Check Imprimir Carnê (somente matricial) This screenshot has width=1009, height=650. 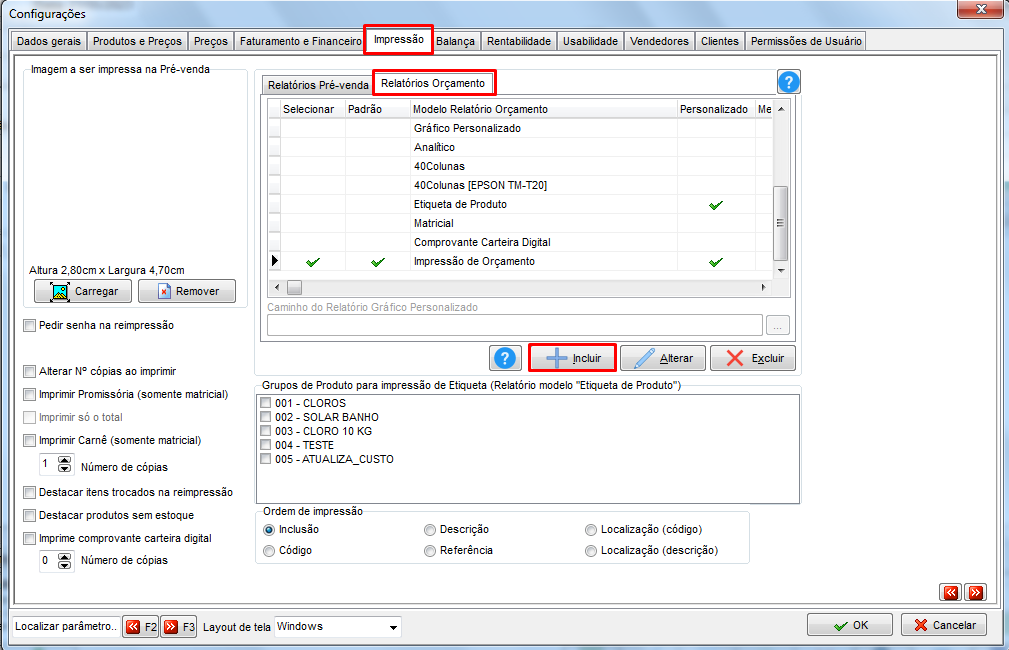point(29,441)
